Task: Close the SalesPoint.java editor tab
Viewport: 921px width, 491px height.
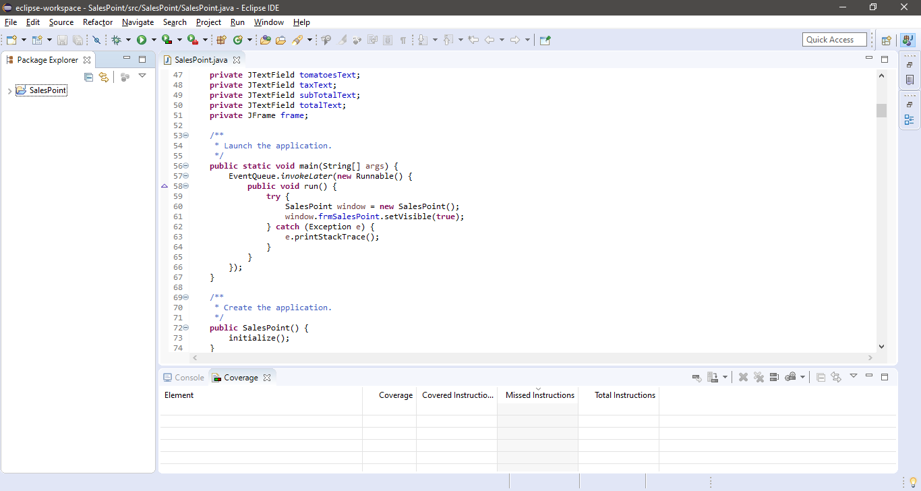Action: pyautogui.click(x=237, y=60)
